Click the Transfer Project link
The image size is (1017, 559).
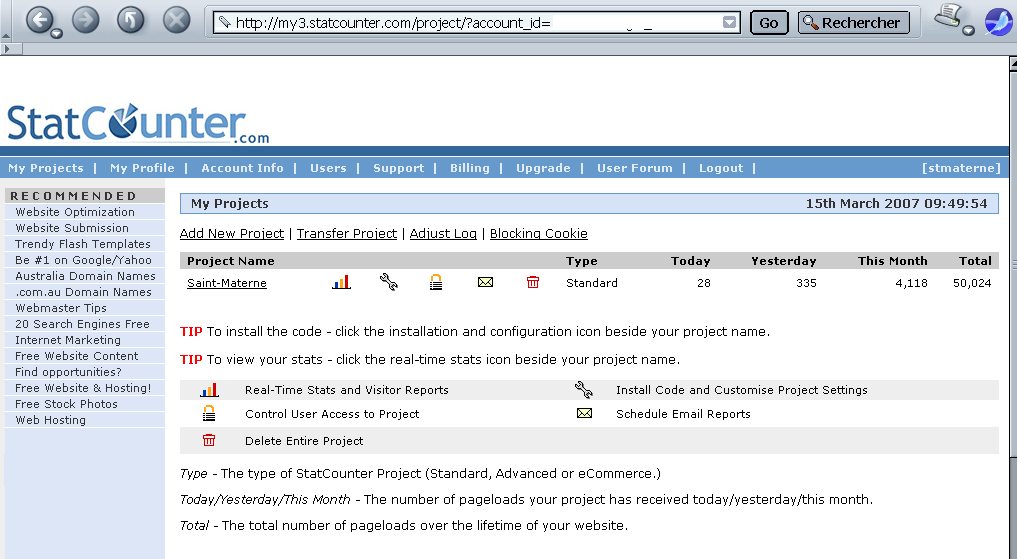[346, 233]
